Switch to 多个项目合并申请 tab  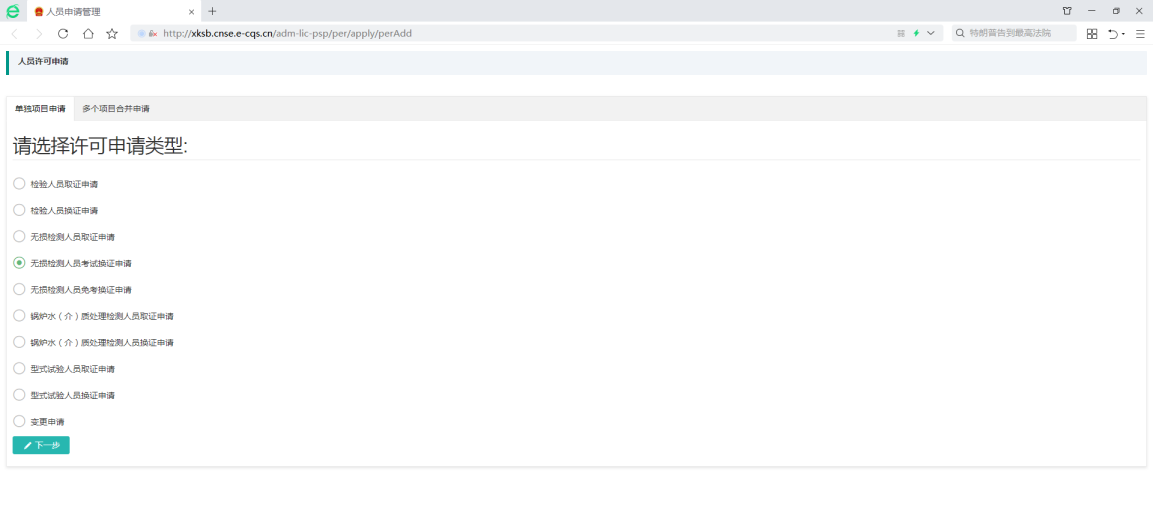pyautogui.click(x=115, y=109)
